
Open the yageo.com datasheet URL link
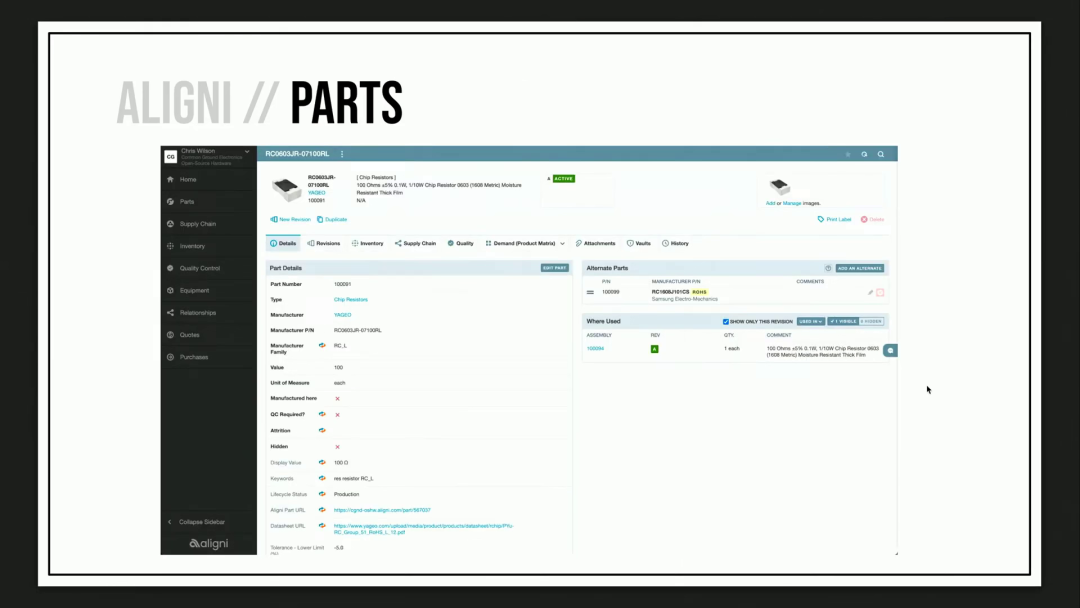[x=424, y=529]
